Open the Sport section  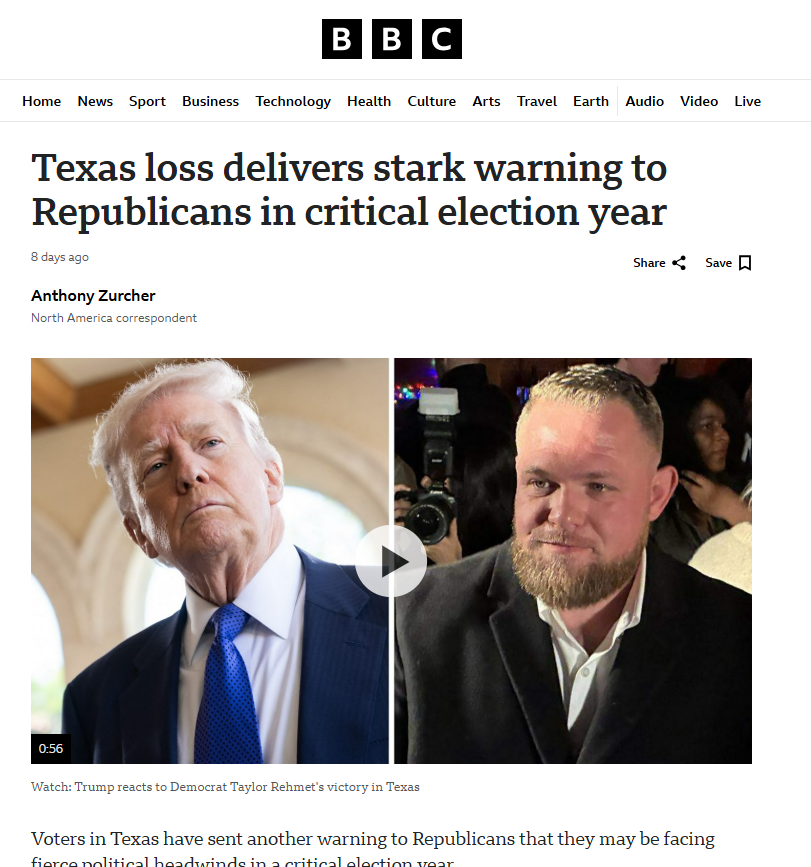point(147,101)
